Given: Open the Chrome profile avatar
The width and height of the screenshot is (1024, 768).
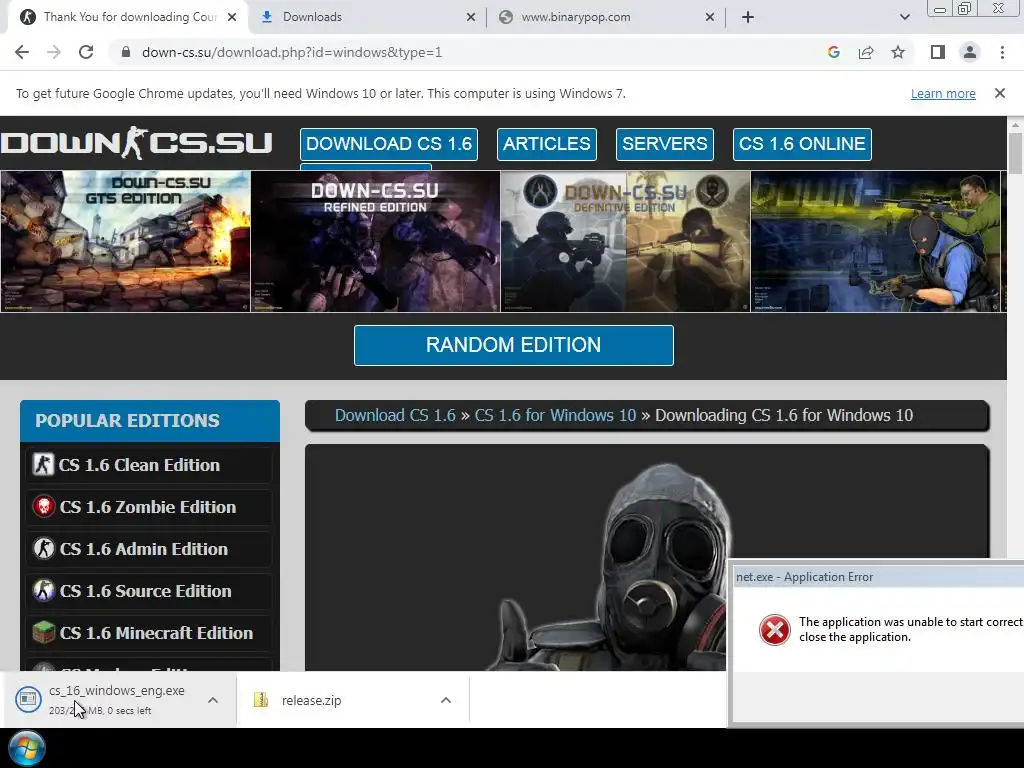Looking at the screenshot, I should [x=970, y=52].
